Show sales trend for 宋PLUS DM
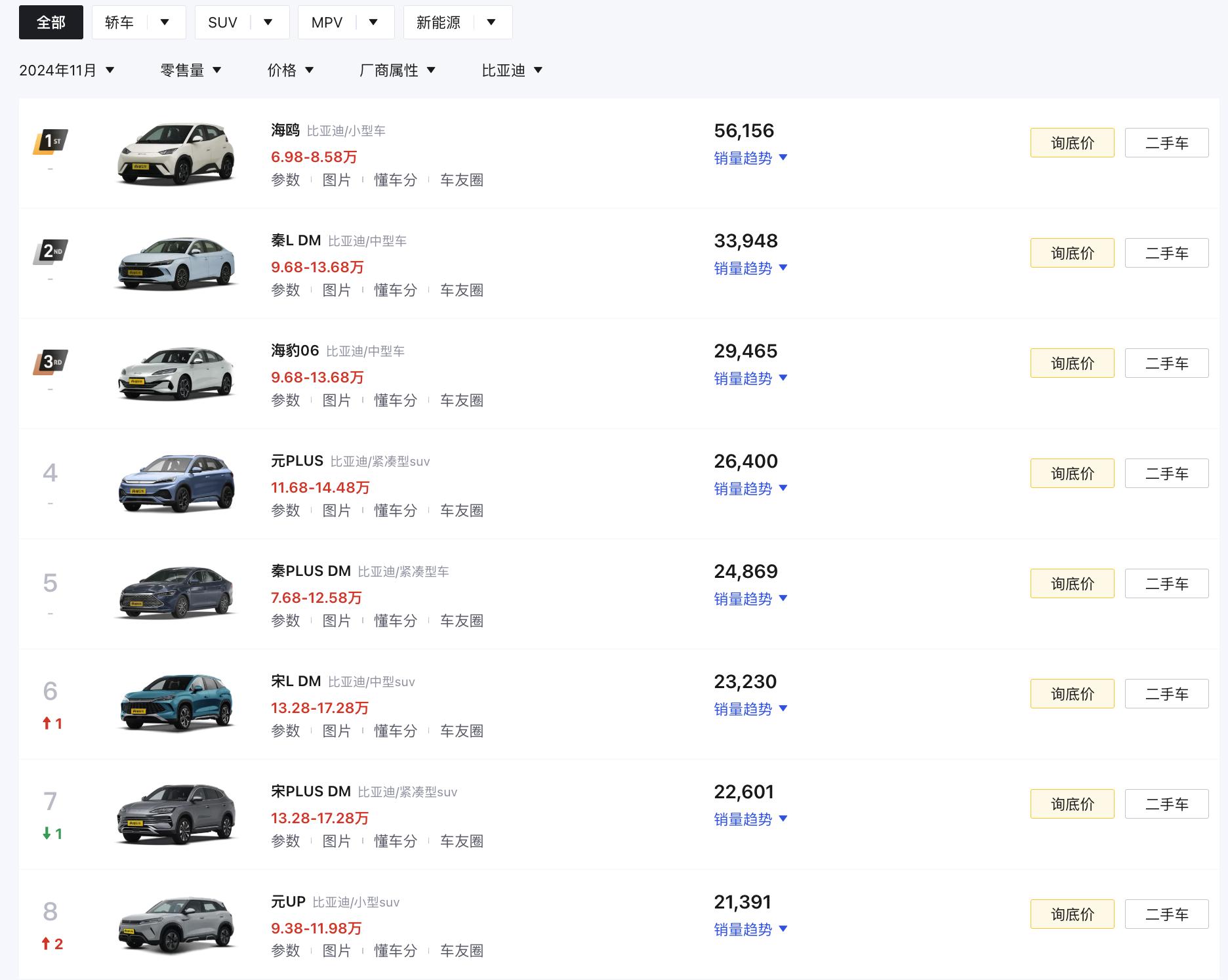The width and height of the screenshot is (1228, 980). coord(750,819)
